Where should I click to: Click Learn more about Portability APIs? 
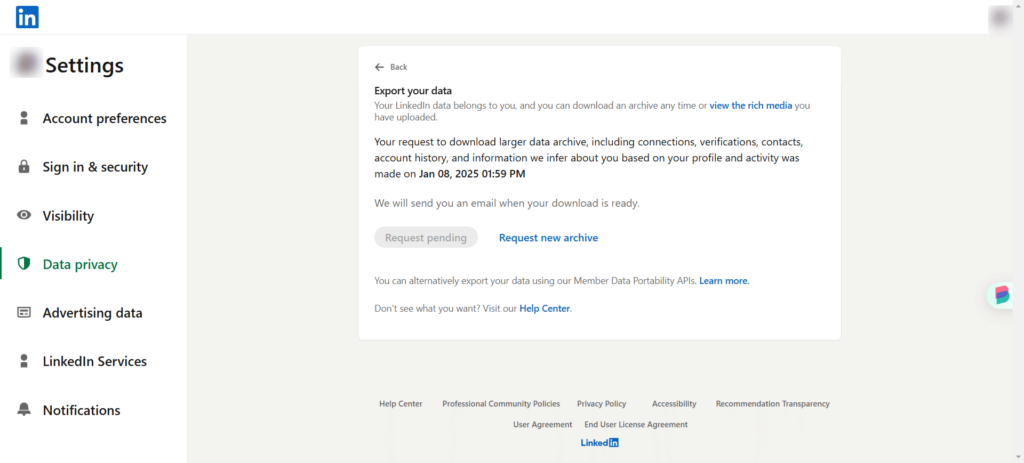724,281
